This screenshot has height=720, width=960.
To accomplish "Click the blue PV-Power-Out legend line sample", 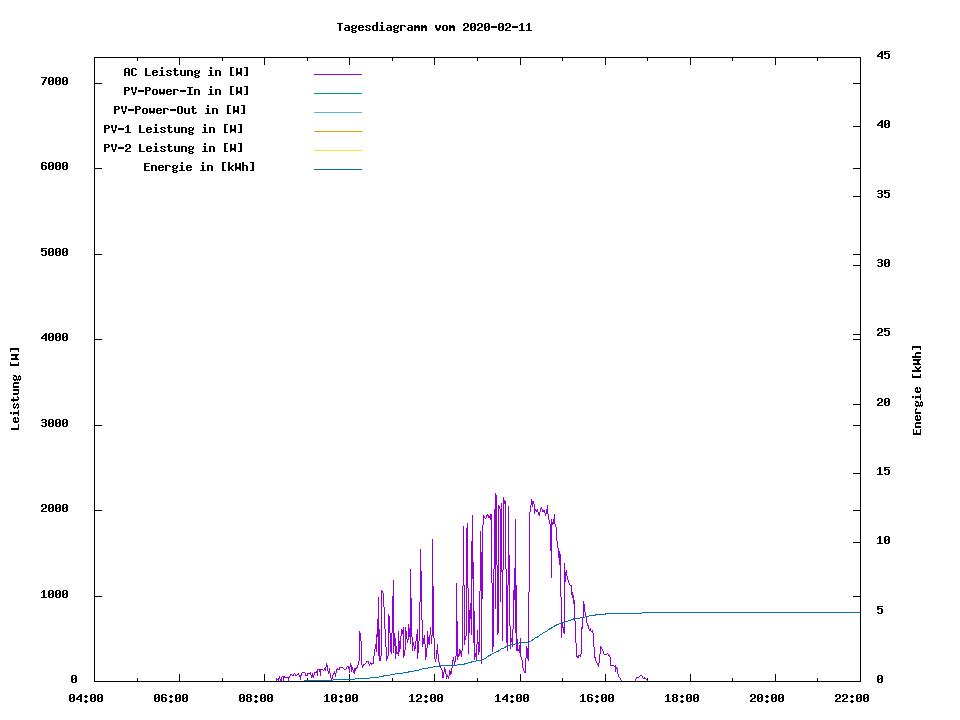I will (337, 112).
